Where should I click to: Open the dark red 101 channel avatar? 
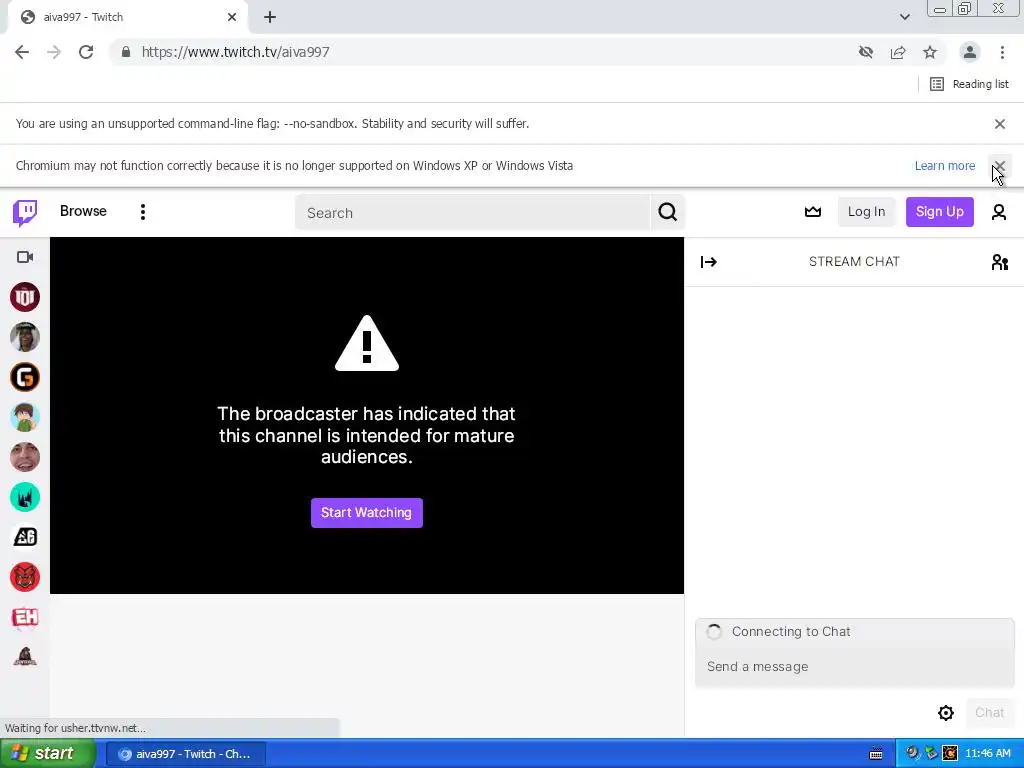(25, 297)
